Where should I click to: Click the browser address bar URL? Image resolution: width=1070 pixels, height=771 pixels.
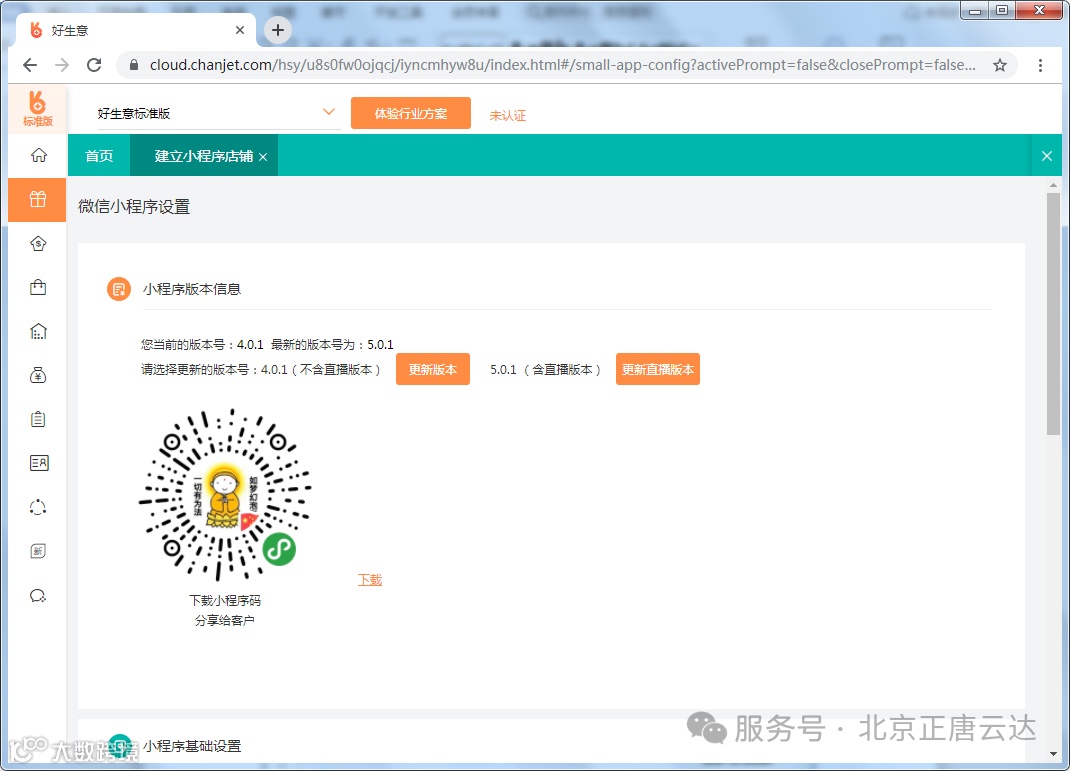coord(563,65)
